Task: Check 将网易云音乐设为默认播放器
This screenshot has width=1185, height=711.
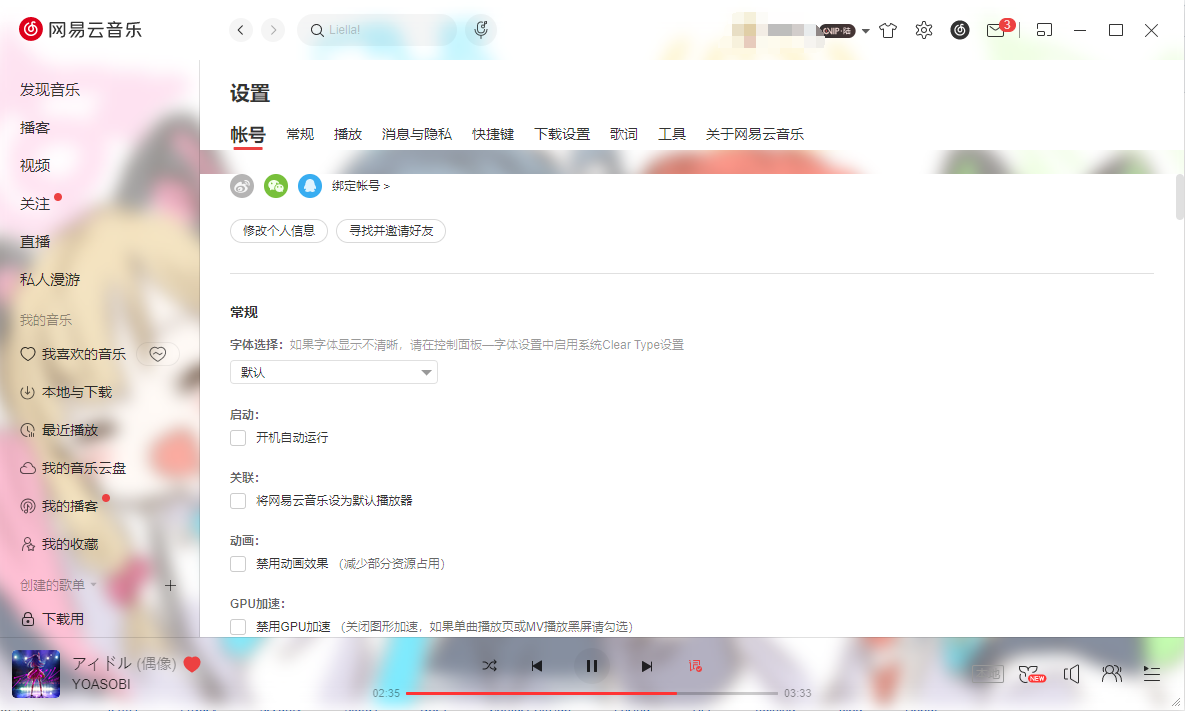Action: click(x=237, y=500)
